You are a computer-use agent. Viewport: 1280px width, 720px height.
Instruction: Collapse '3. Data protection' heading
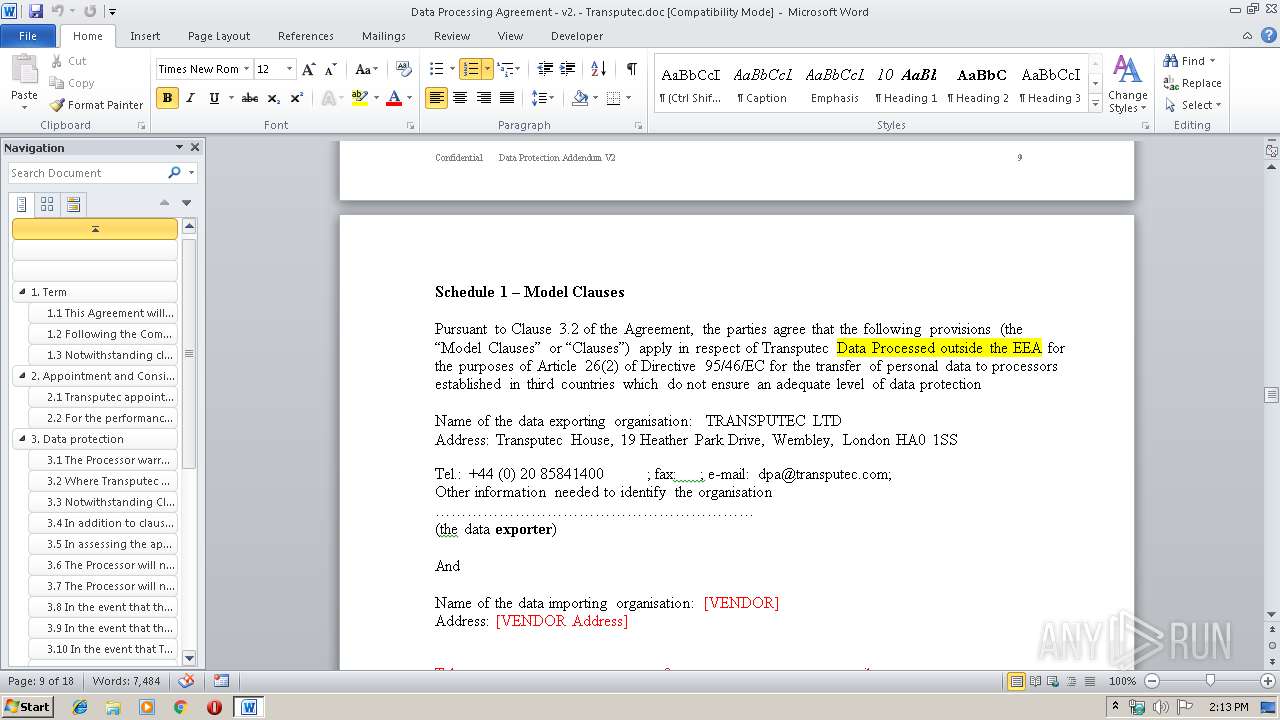[21, 439]
